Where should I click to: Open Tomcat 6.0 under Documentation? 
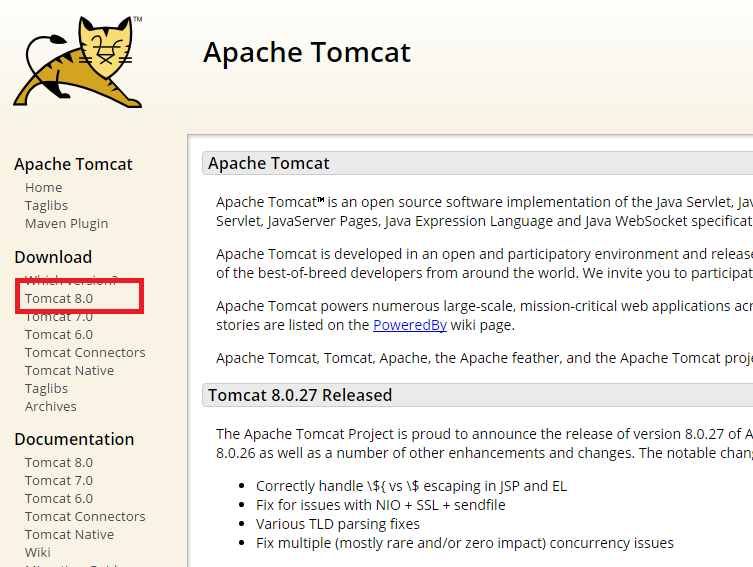point(59,498)
